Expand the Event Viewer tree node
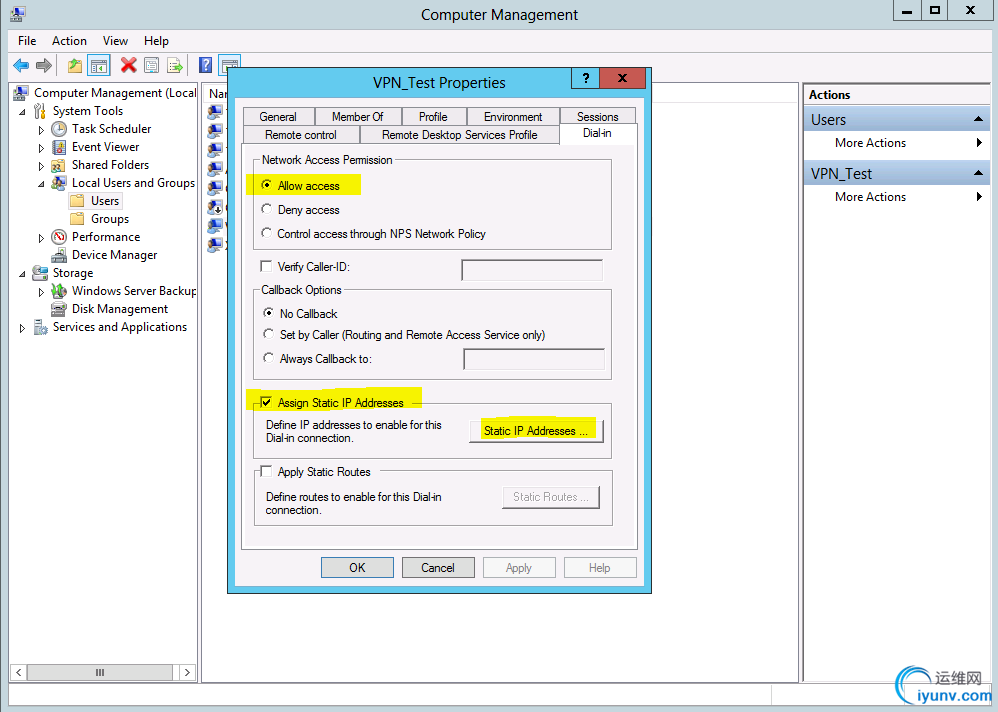Image resolution: width=998 pixels, height=712 pixels. [x=41, y=148]
